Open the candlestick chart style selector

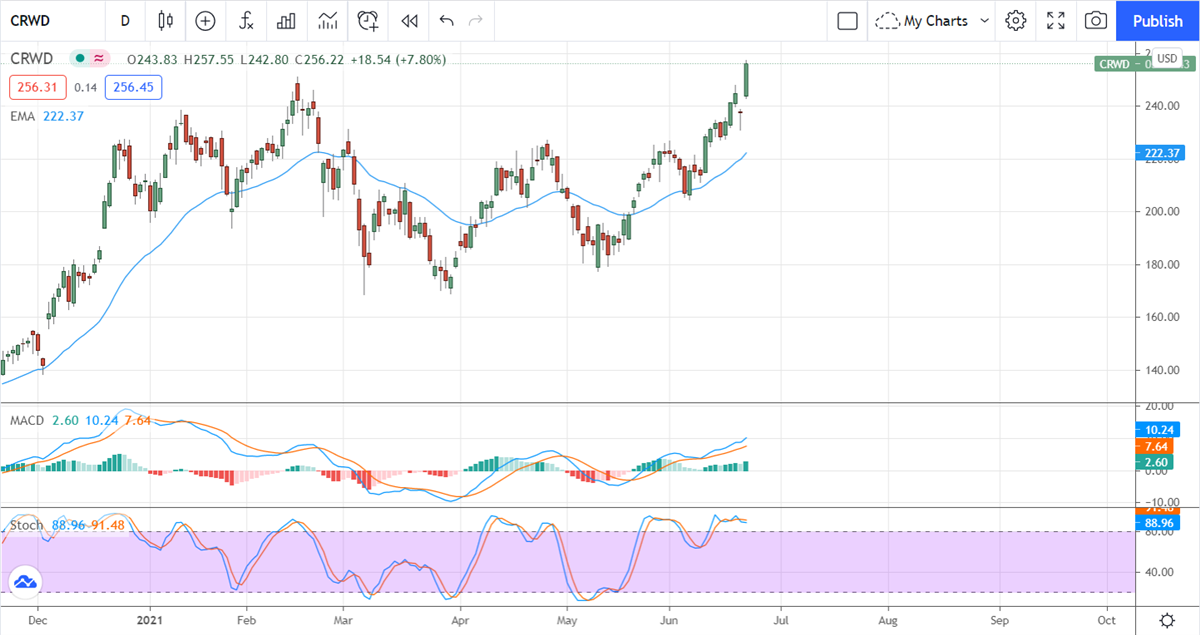[166, 21]
